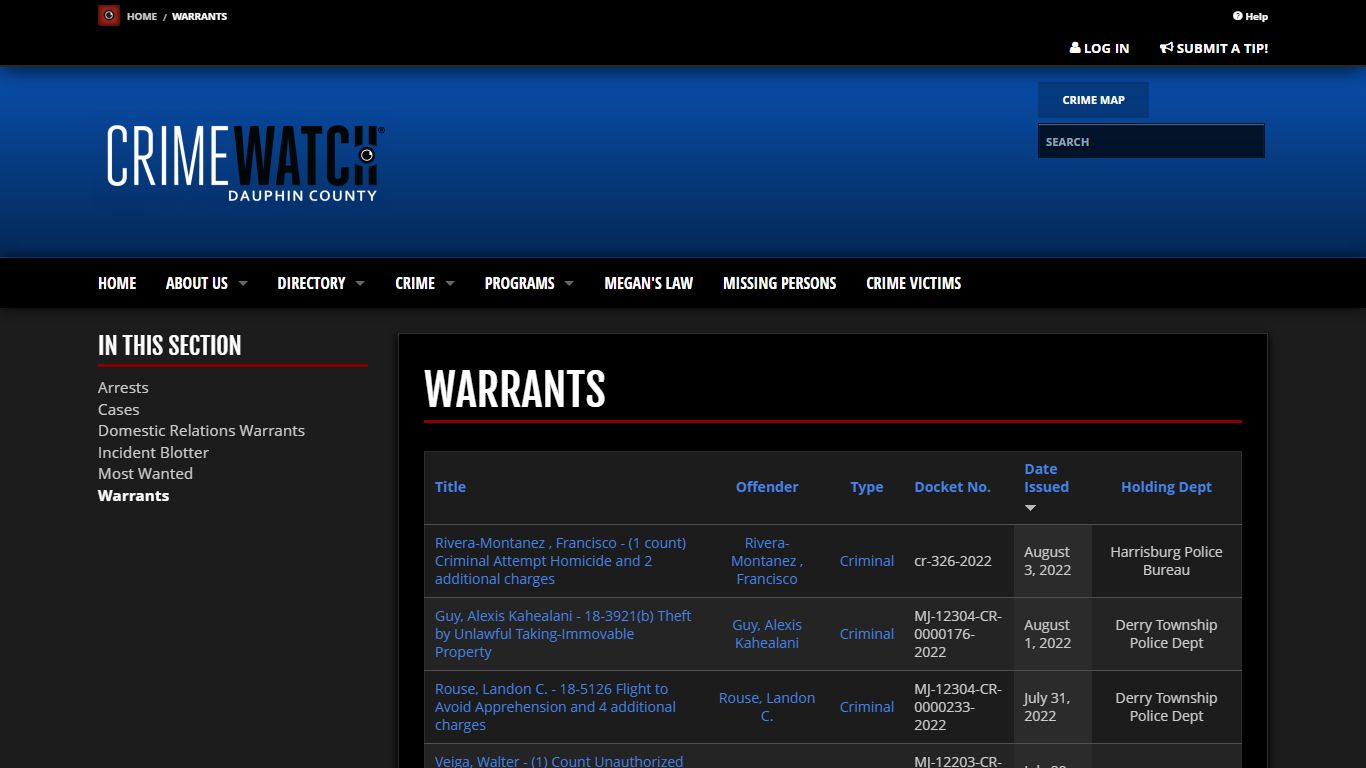Select docket MJ-12304-CR-0000176-2022
The image size is (1366, 768).
click(x=958, y=634)
